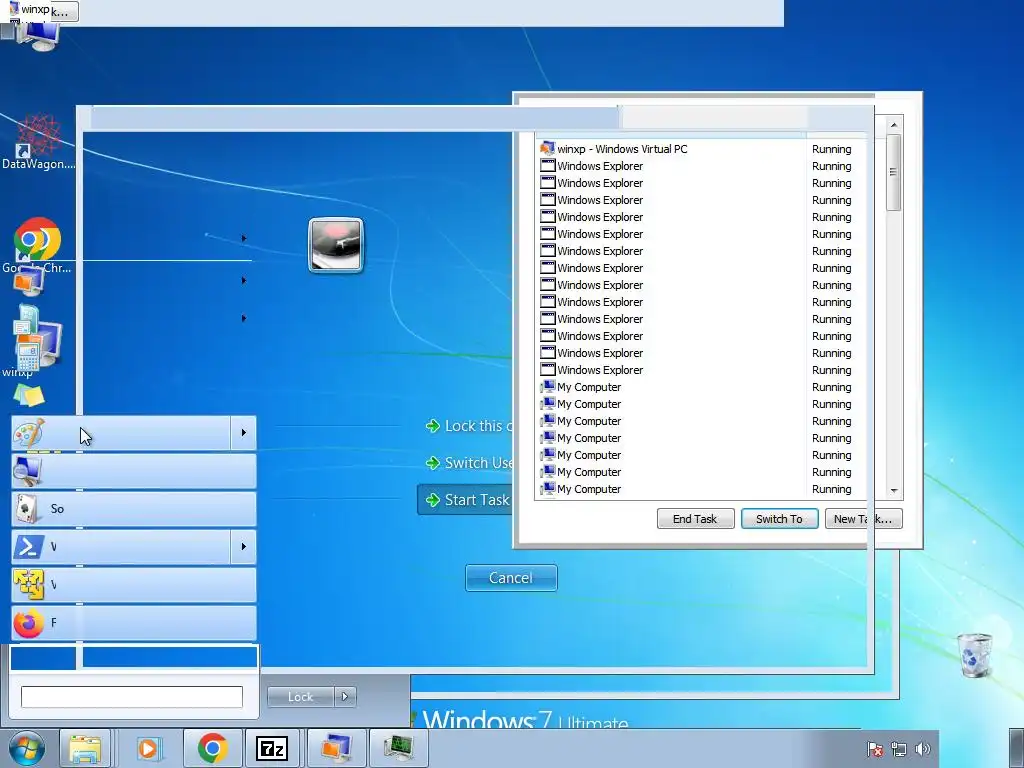This screenshot has width=1024, height=768.
Task: Select the winxp - Windows Virtual PC task icon
Action: point(547,149)
